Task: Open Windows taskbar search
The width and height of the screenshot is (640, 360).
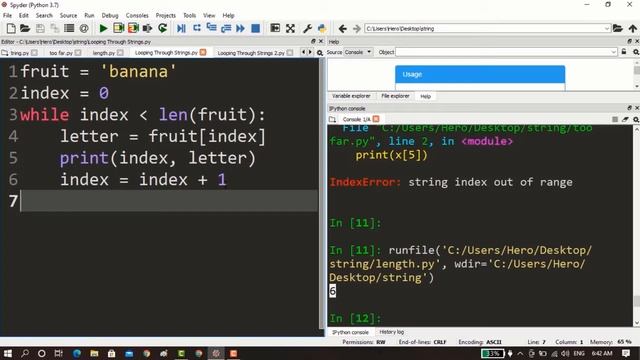Action: pos(25,353)
